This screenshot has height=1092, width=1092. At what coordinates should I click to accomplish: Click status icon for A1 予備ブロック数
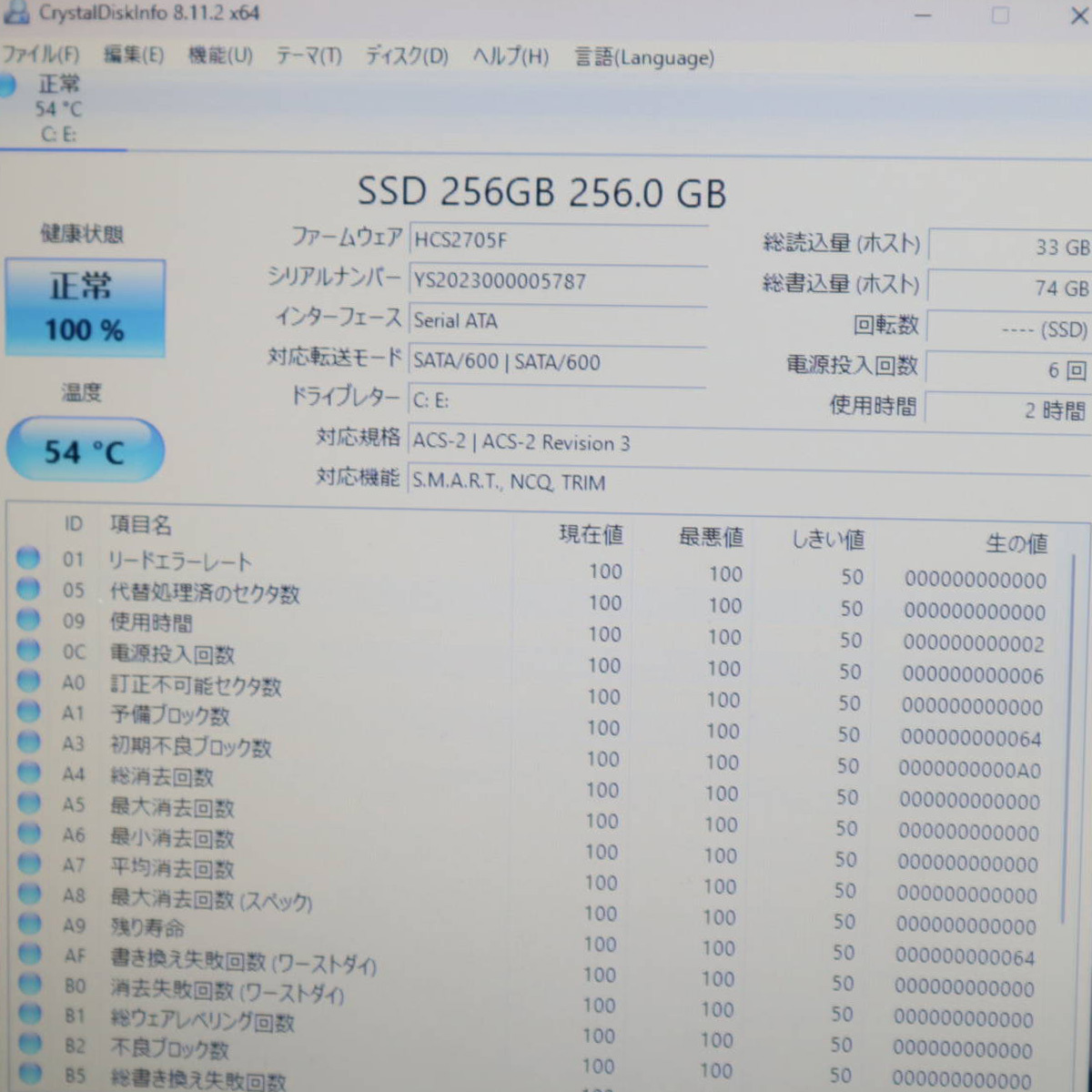tap(28, 712)
